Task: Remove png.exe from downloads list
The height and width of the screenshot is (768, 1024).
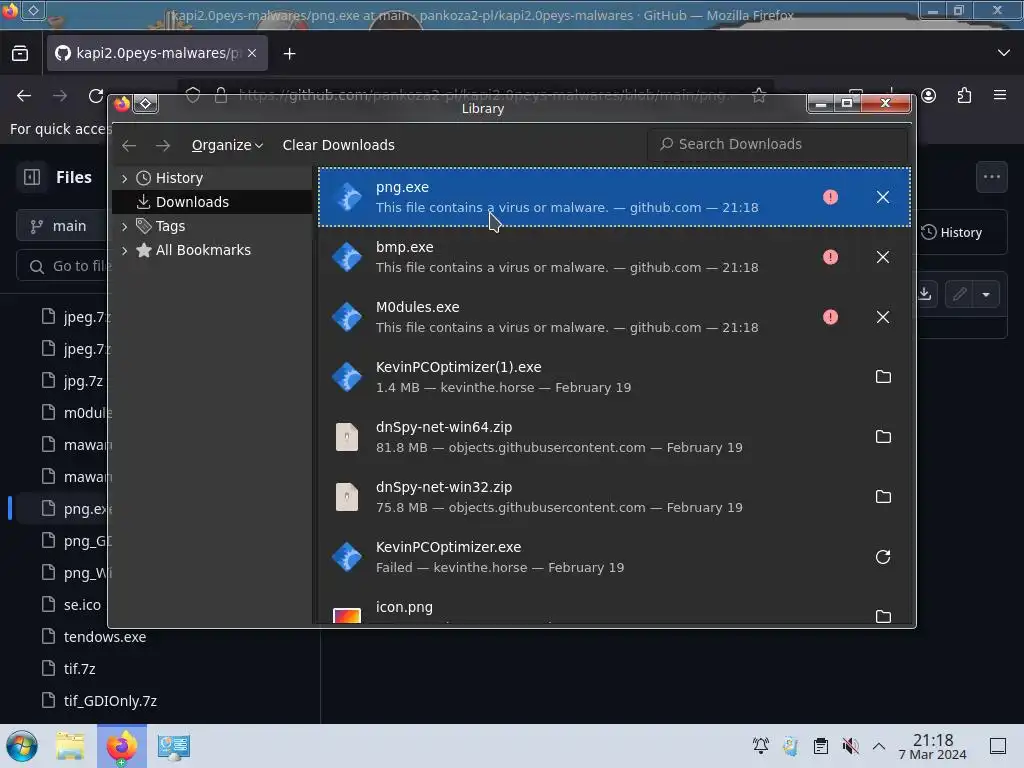Action: pyautogui.click(x=882, y=197)
